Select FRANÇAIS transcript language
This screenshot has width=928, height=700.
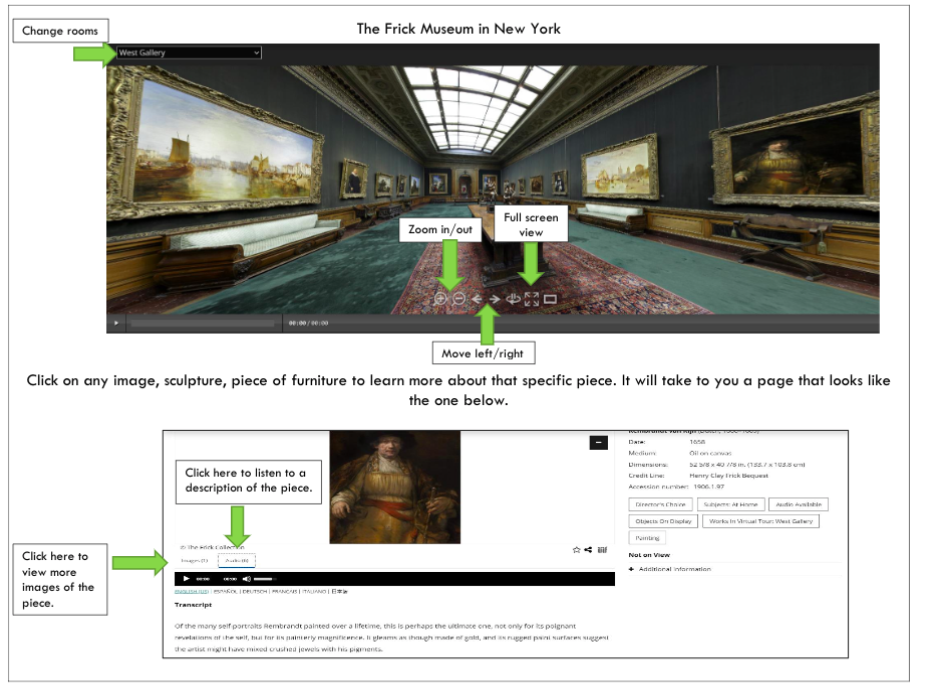click(285, 591)
